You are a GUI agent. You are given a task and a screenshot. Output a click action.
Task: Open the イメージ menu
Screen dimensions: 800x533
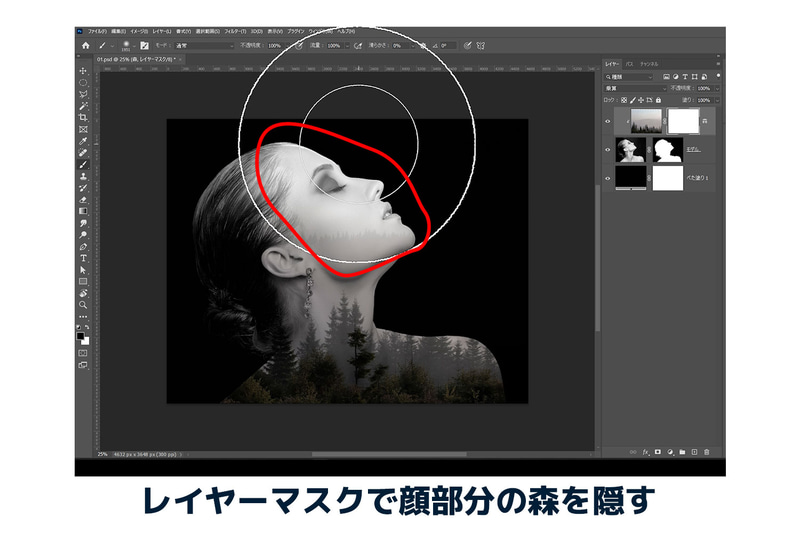pos(139,32)
